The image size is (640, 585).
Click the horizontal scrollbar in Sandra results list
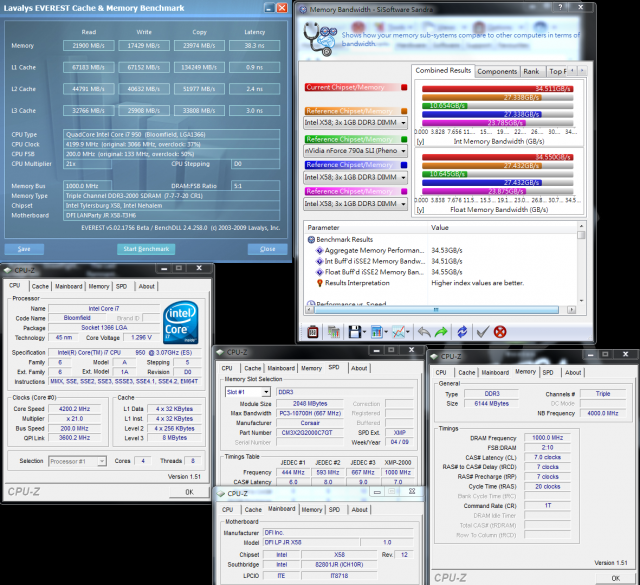[436, 309]
